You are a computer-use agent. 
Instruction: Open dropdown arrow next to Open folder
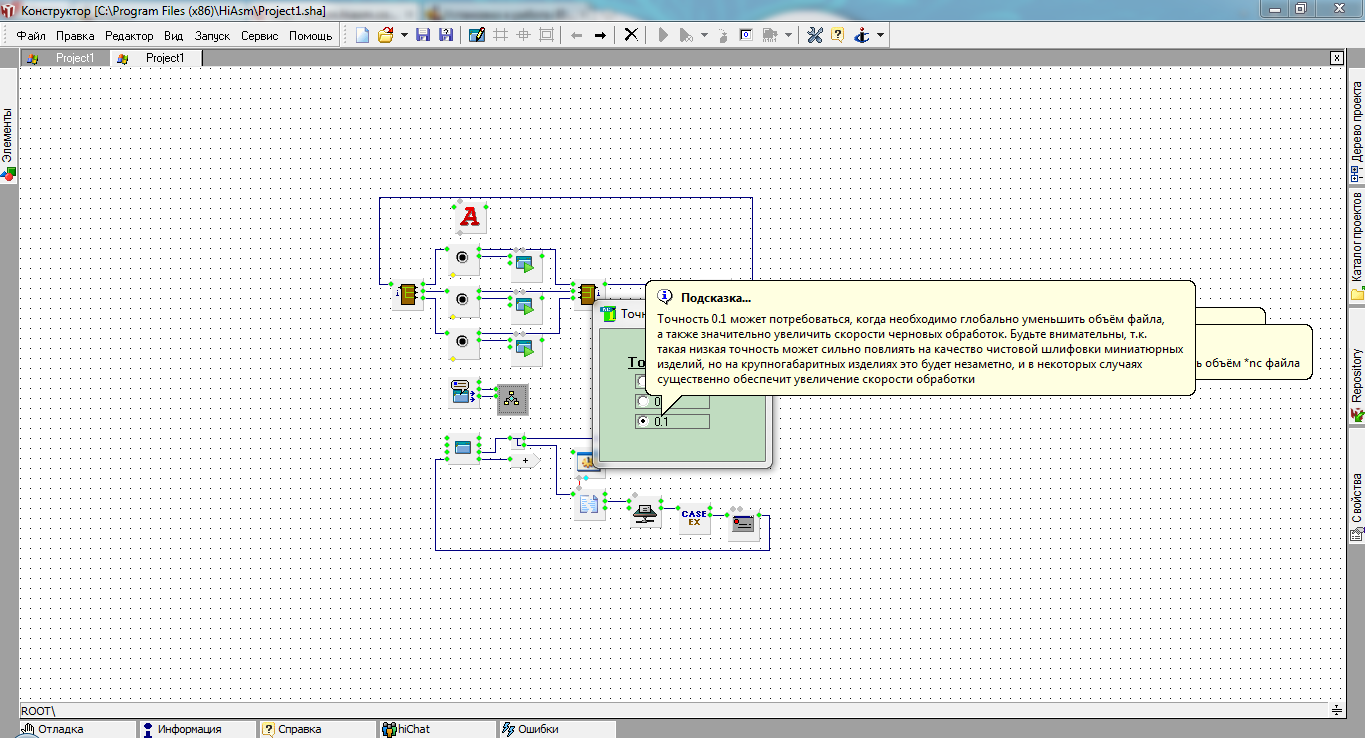(x=404, y=35)
